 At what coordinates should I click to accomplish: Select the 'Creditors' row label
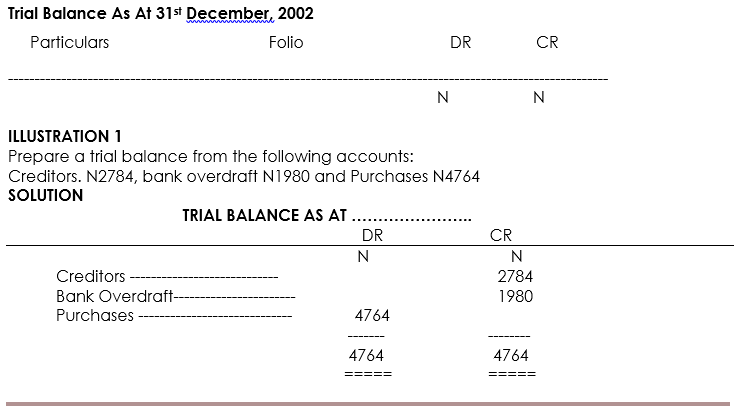(91, 276)
